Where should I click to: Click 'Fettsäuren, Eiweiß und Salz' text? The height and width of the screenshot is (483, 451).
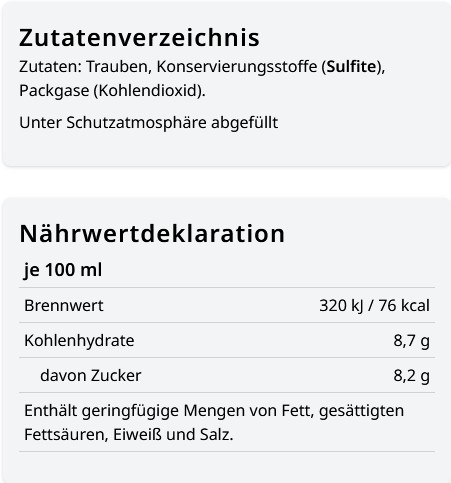click(129, 435)
